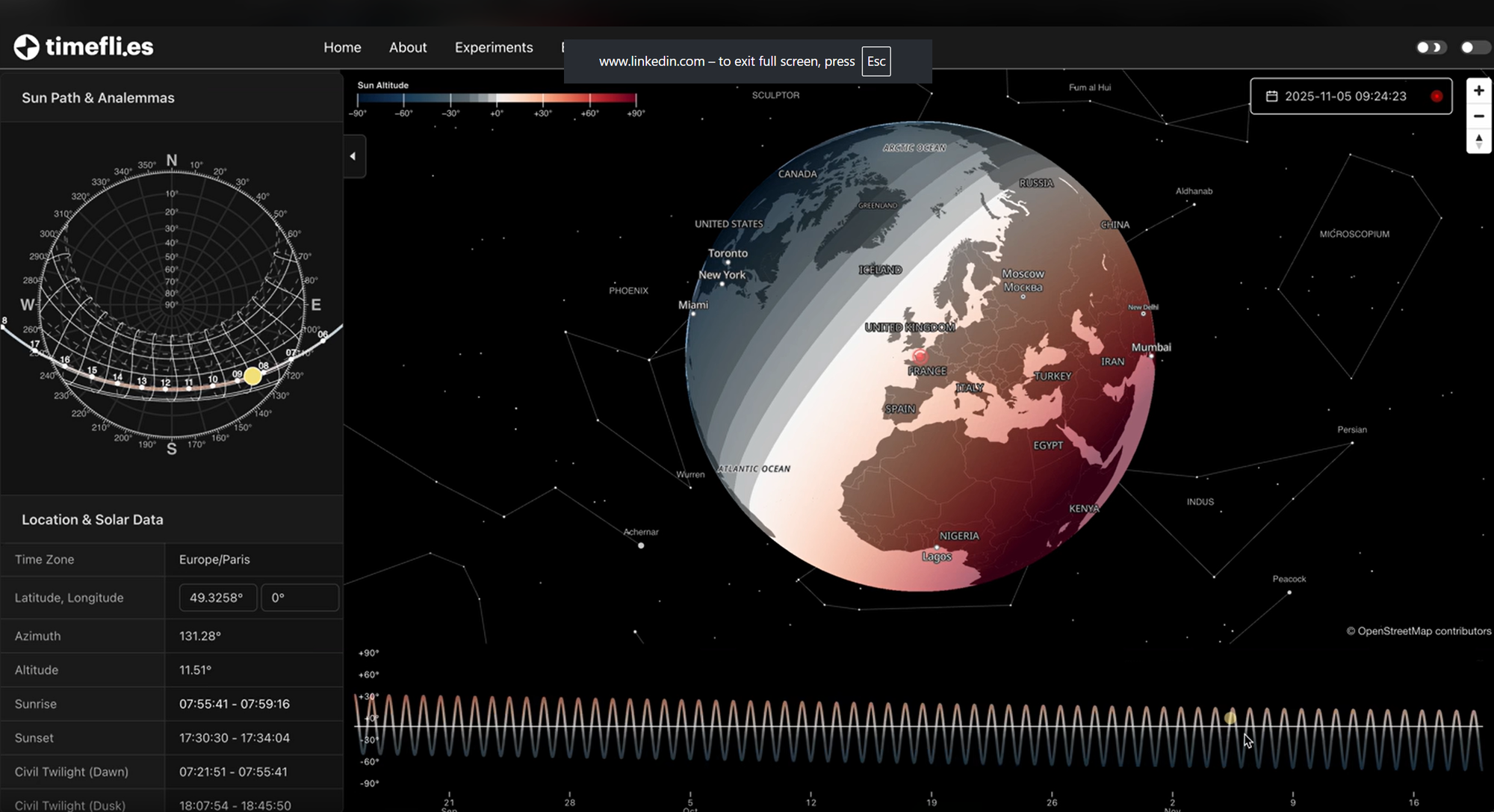This screenshot has width=1494, height=812.
Task: Open calendar icon in date box
Action: click(1271, 96)
